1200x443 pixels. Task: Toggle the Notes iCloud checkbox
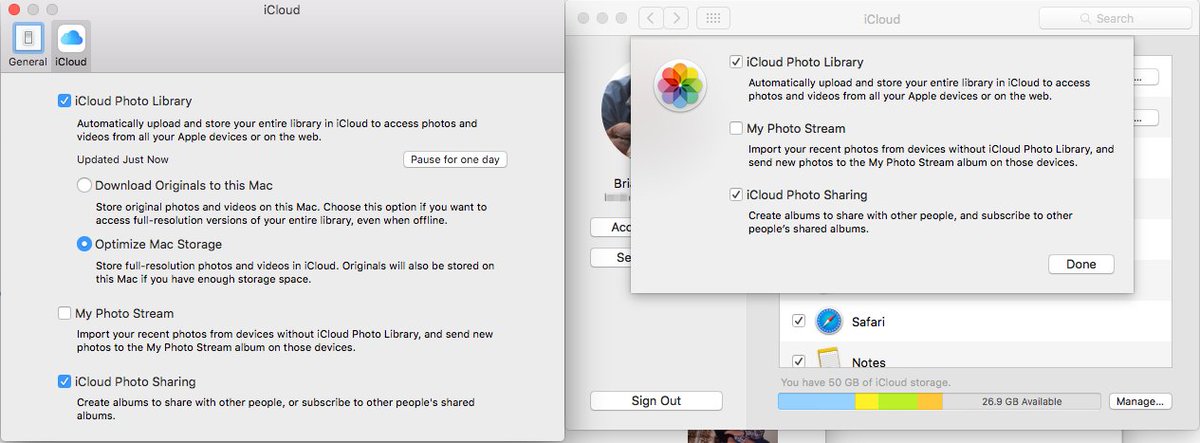point(798,361)
